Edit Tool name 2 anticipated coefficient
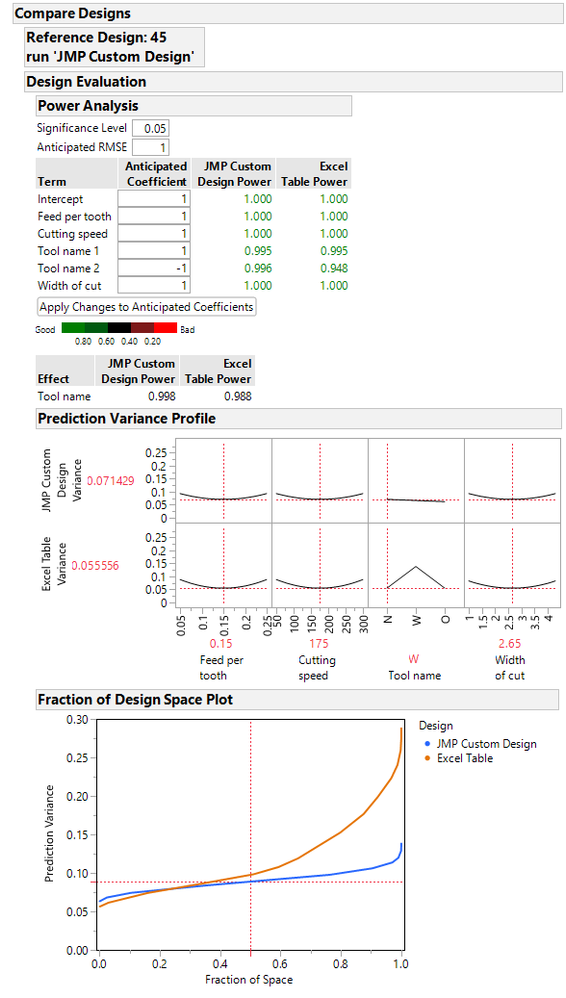 [x=153, y=268]
